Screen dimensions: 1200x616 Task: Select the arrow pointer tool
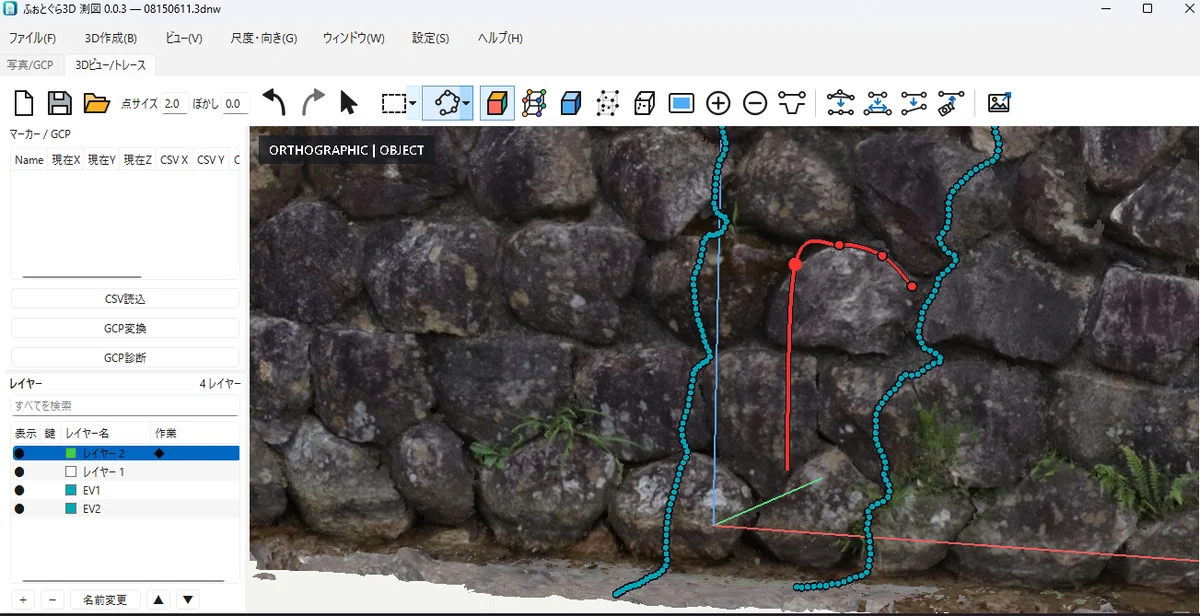pos(348,102)
